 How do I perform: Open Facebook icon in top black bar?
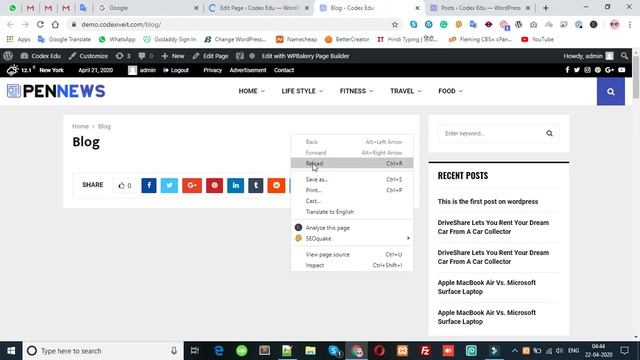pos(567,70)
